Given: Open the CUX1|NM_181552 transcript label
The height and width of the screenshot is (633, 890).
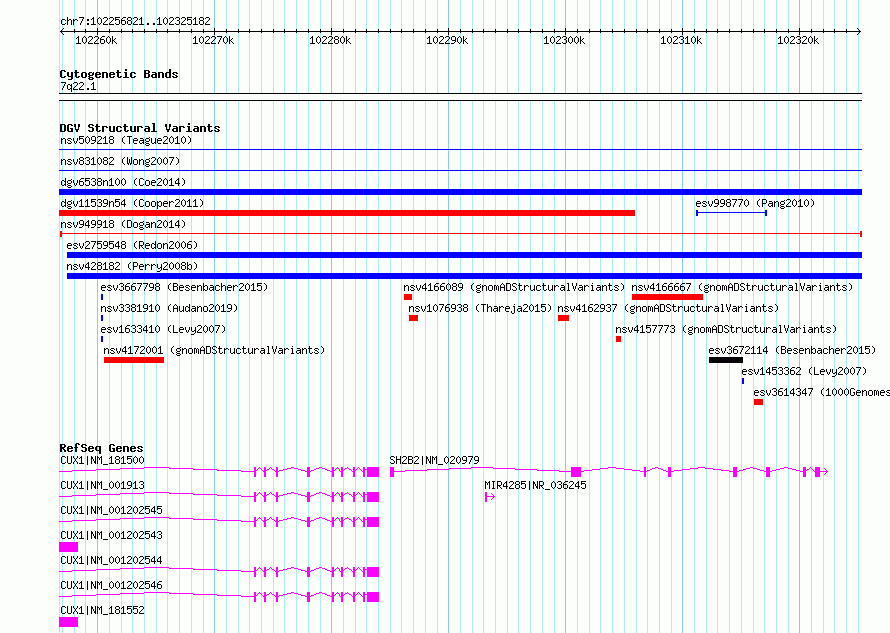Looking at the screenshot, I should 102,610.
